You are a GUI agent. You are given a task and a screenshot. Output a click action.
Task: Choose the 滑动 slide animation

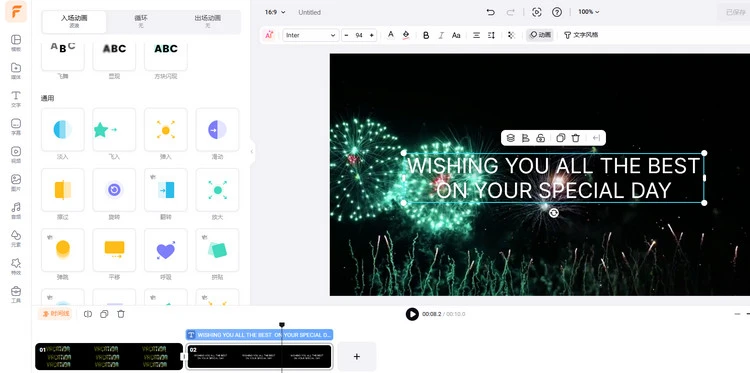click(x=217, y=130)
